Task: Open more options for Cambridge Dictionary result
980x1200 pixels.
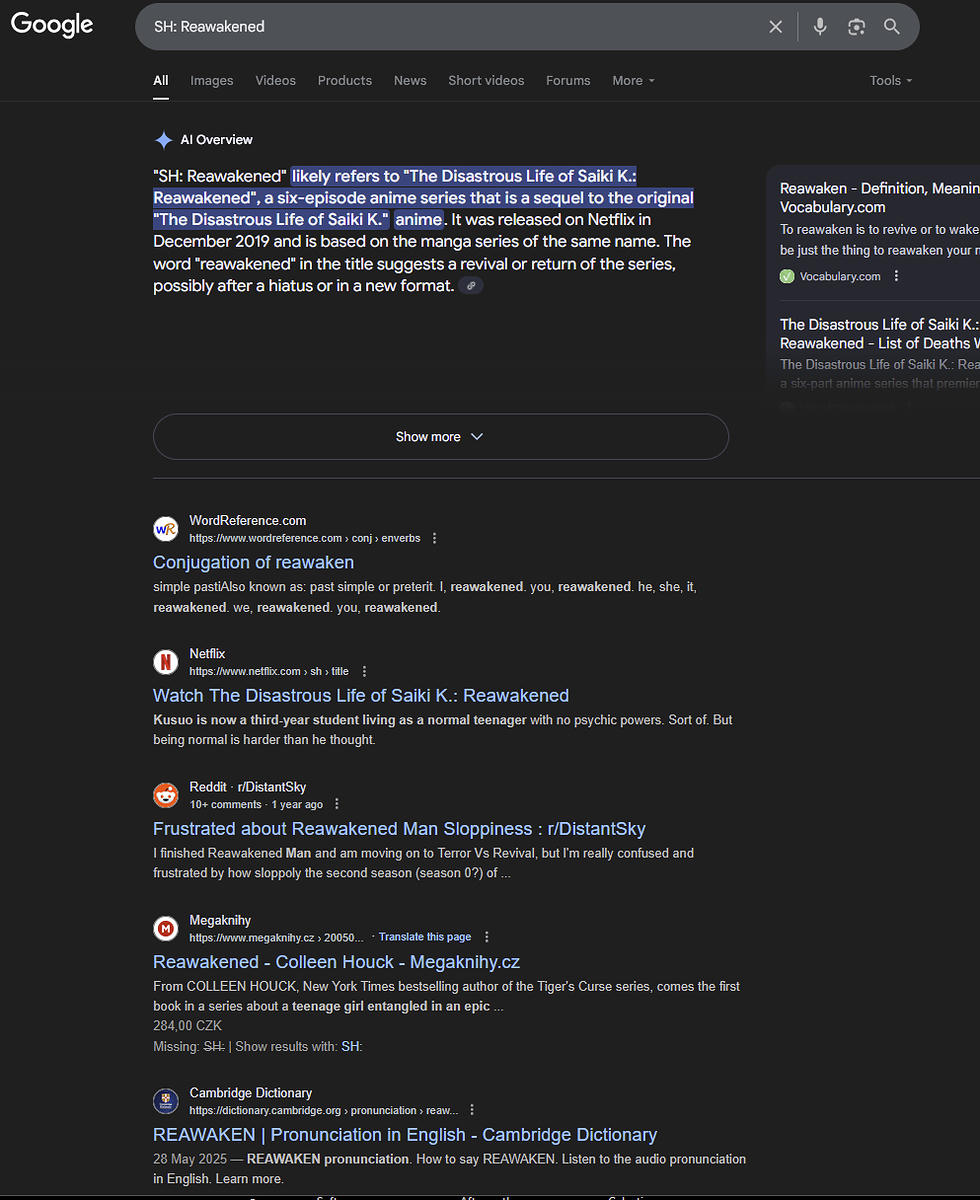Action: coord(472,1110)
